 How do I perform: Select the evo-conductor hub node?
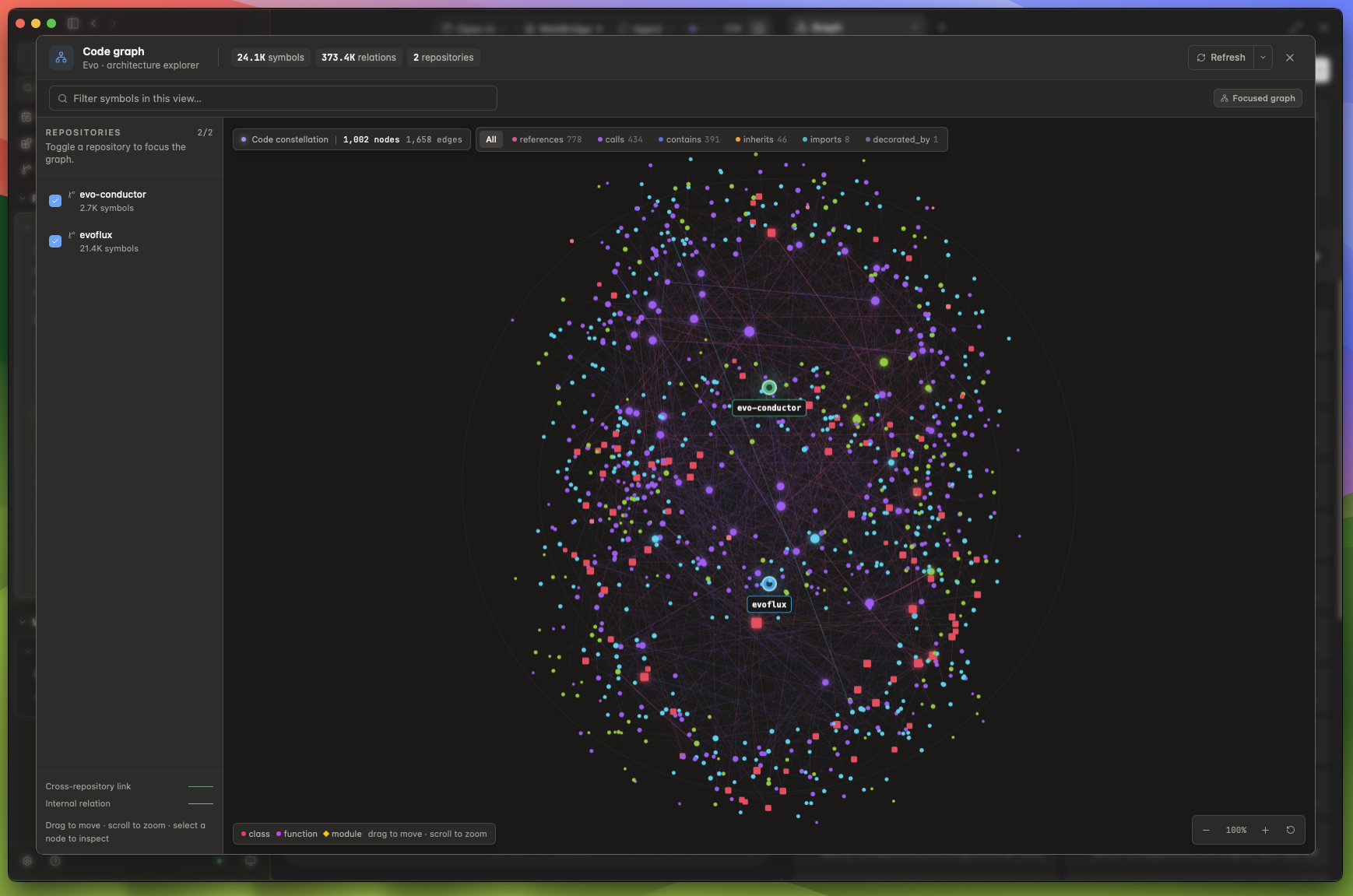[x=769, y=388]
